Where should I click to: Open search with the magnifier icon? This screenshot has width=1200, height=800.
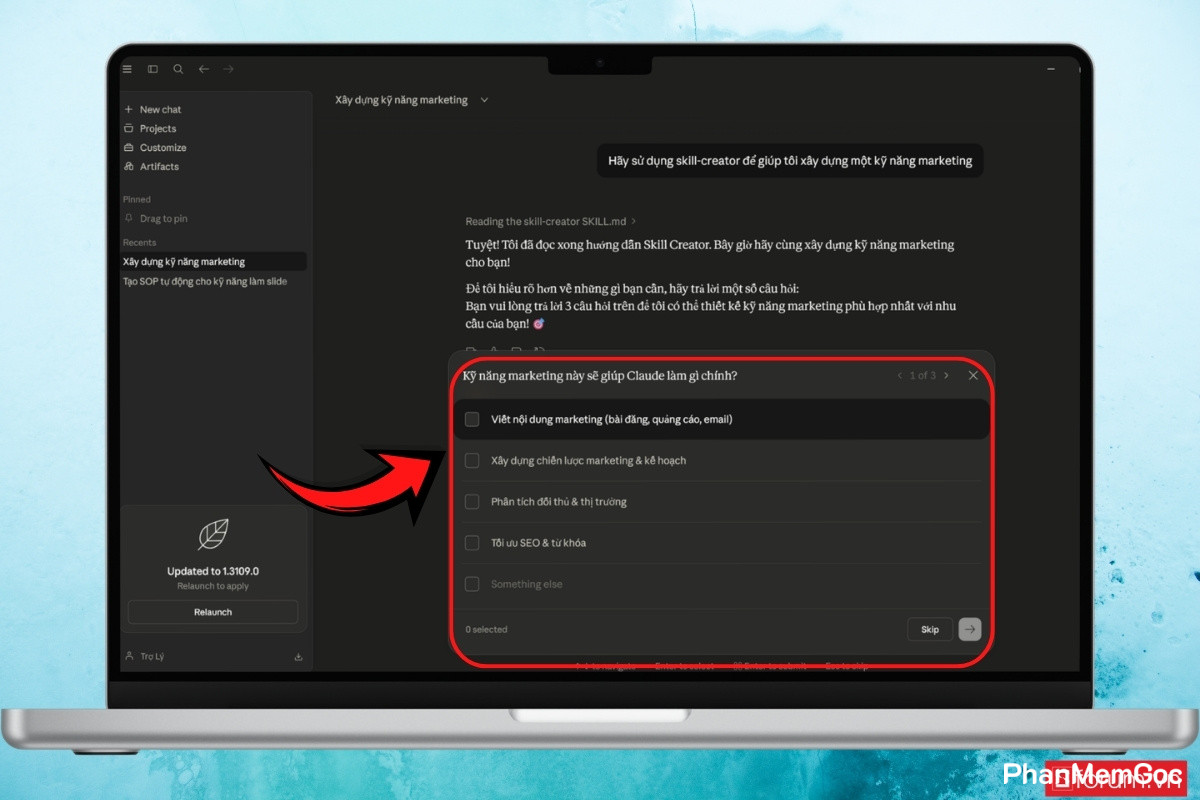click(178, 69)
